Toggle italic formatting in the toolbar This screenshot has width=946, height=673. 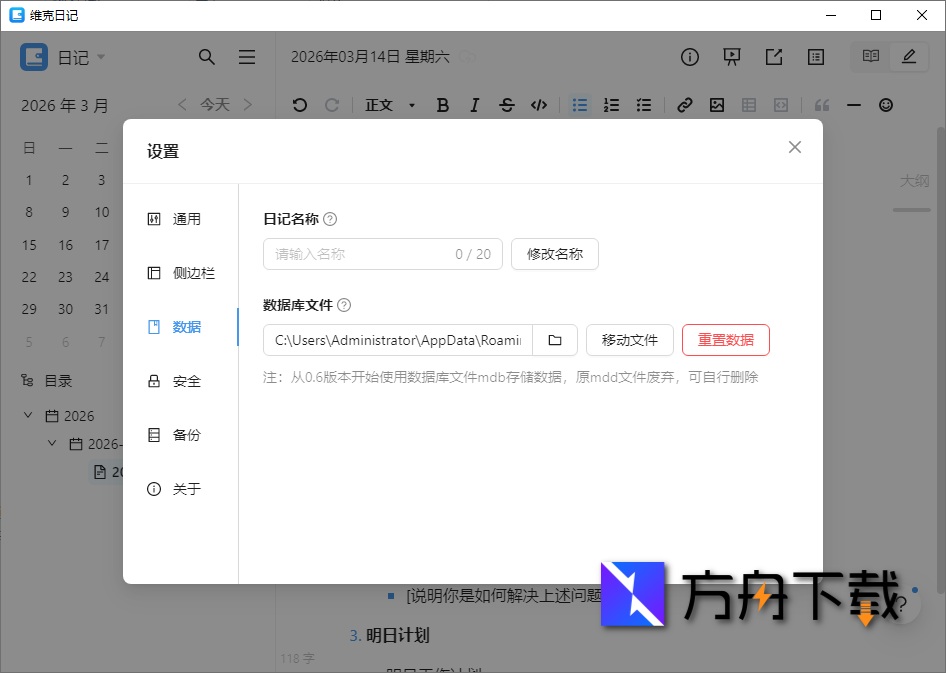point(474,105)
